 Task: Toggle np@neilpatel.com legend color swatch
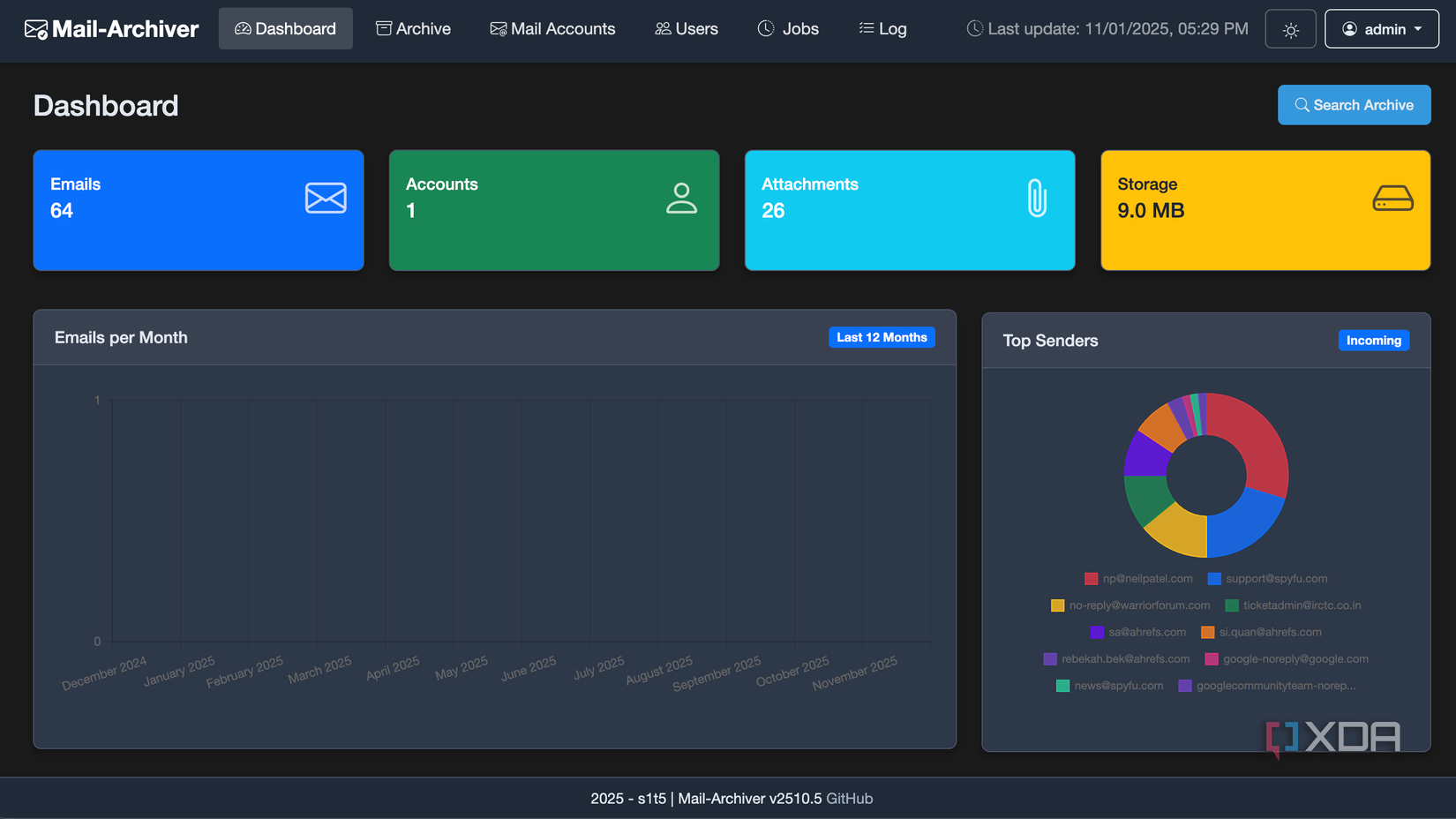(x=1092, y=579)
